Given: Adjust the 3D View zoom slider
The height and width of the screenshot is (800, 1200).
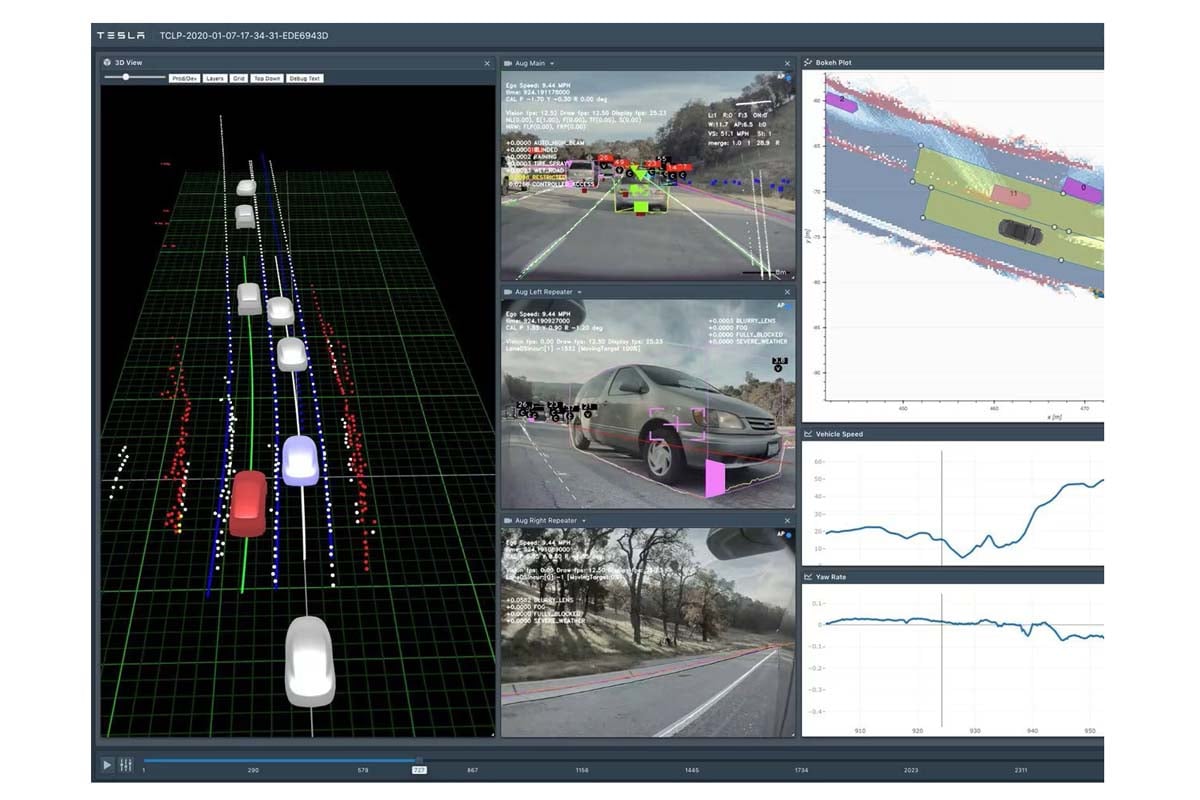Looking at the screenshot, I should pos(124,77).
